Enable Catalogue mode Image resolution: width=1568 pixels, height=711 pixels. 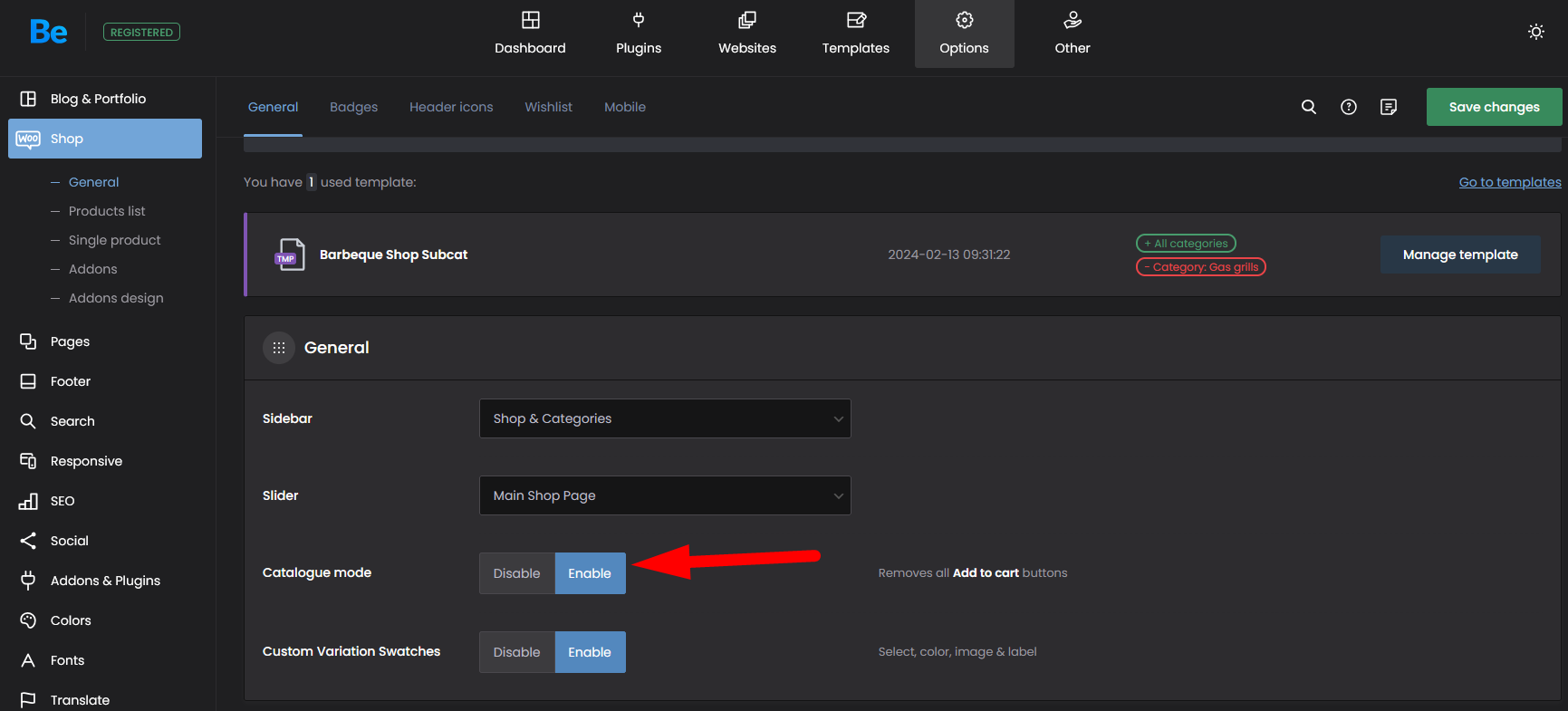[x=590, y=573]
